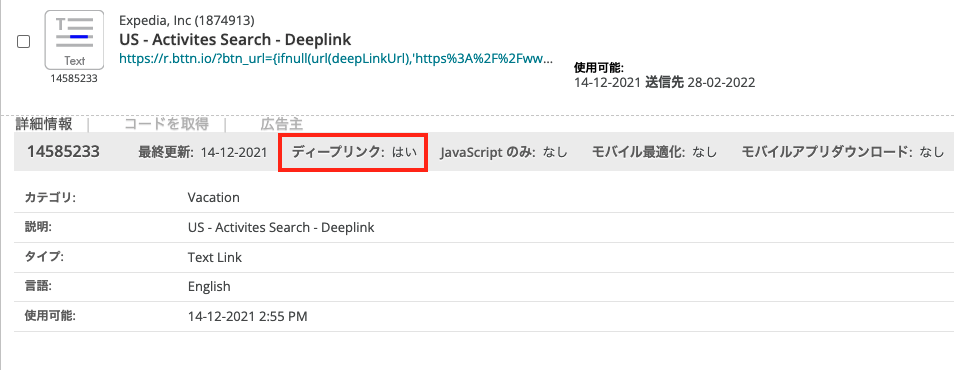The height and width of the screenshot is (370, 954).
Task: Click the 言語 value English
Action: click(x=209, y=287)
